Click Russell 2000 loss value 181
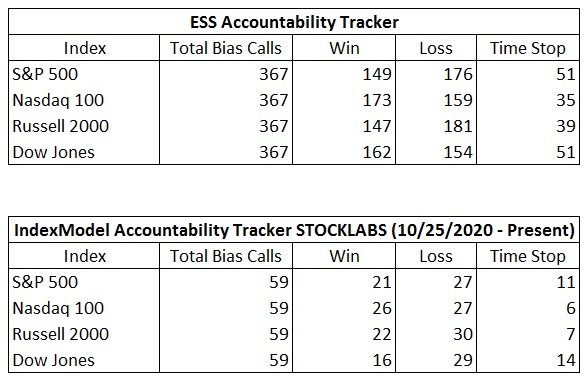This screenshot has width=585, height=380. pyautogui.click(x=458, y=126)
